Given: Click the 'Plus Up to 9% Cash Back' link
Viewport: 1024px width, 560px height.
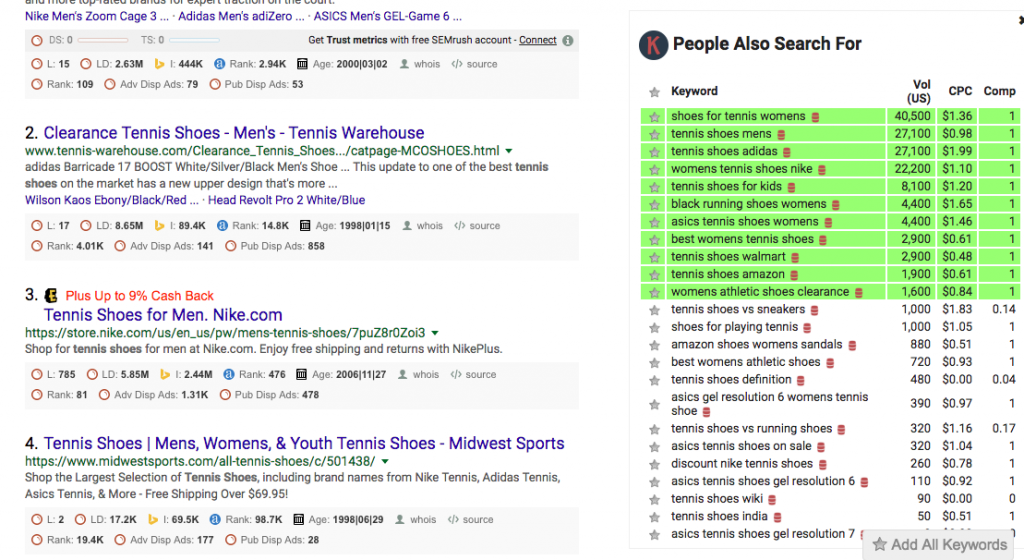Looking at the screenshot, I should [139, 296].
